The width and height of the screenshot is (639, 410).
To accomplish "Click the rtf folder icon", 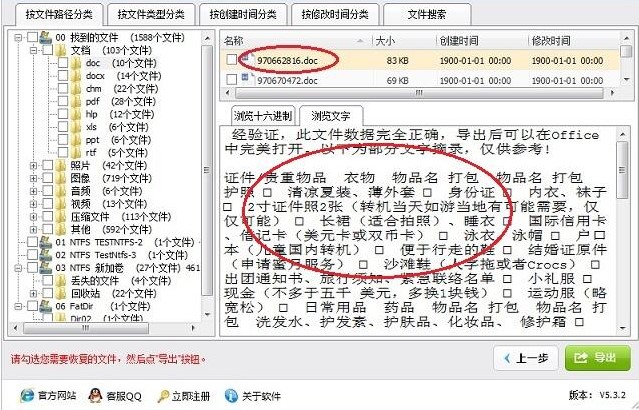I will (76, 152).
